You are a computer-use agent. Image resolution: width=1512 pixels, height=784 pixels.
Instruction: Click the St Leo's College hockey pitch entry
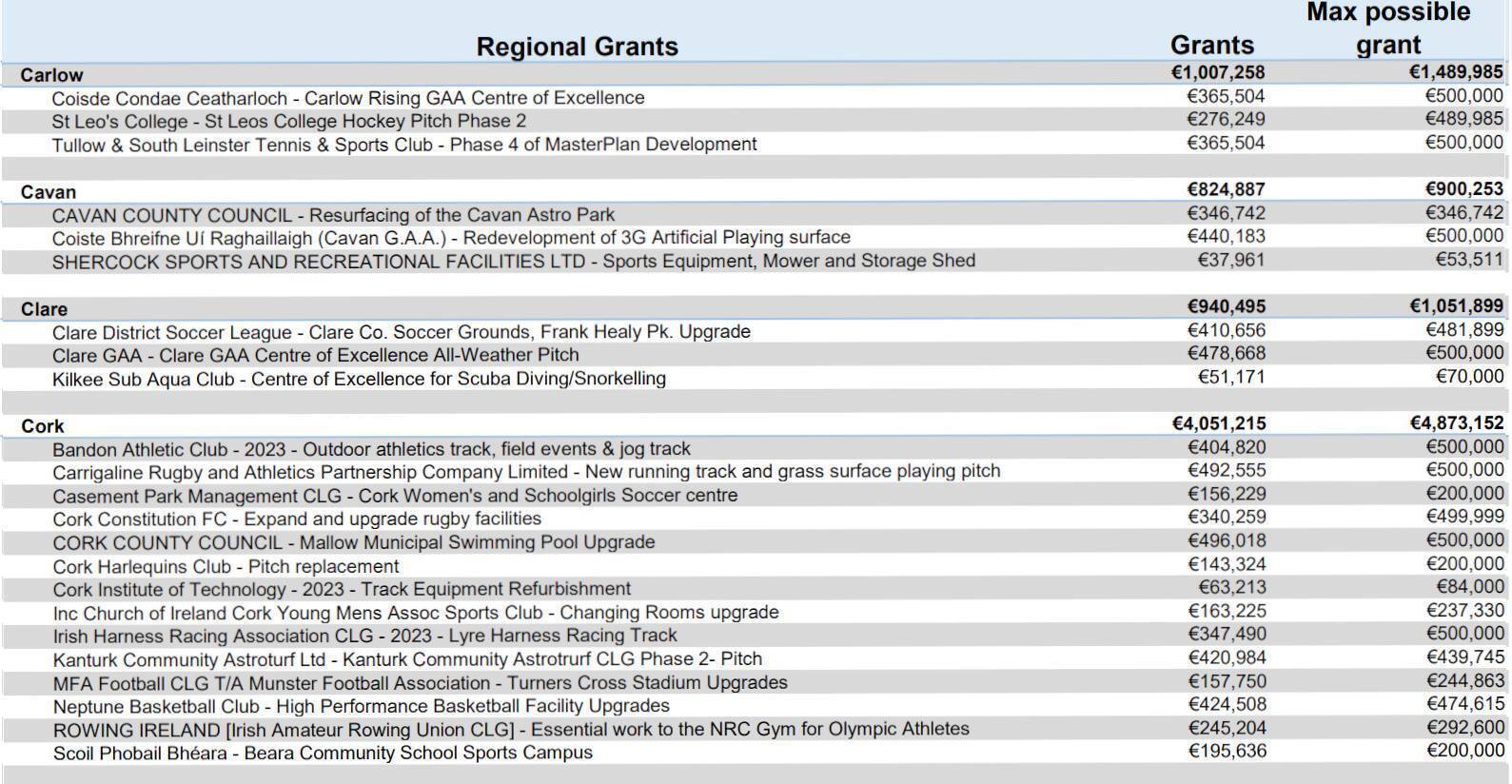click(x=288, y=122)
